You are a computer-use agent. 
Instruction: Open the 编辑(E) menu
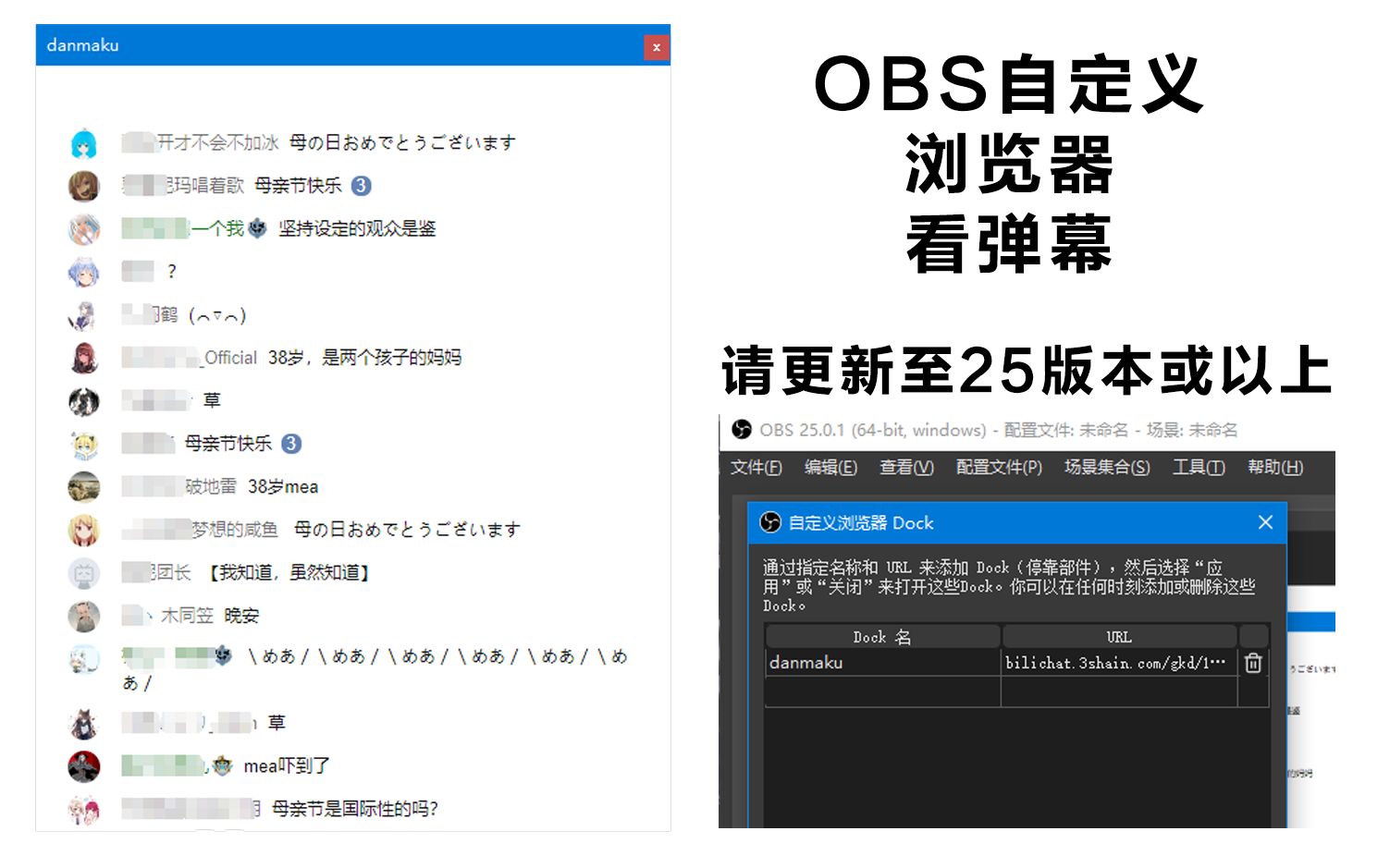point(830,468)
